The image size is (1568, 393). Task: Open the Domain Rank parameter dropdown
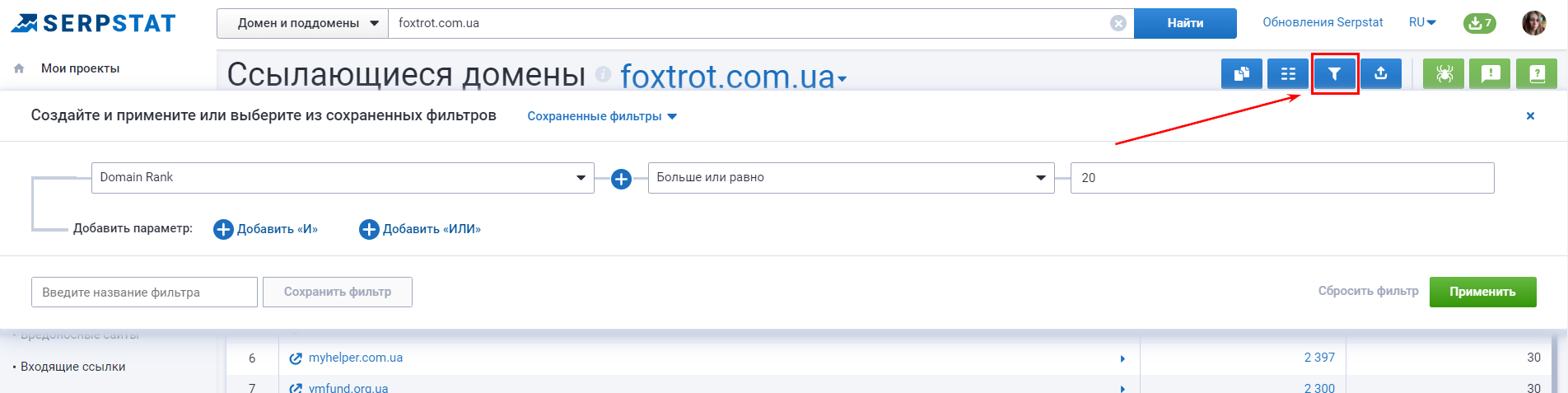tap(343, 177)
